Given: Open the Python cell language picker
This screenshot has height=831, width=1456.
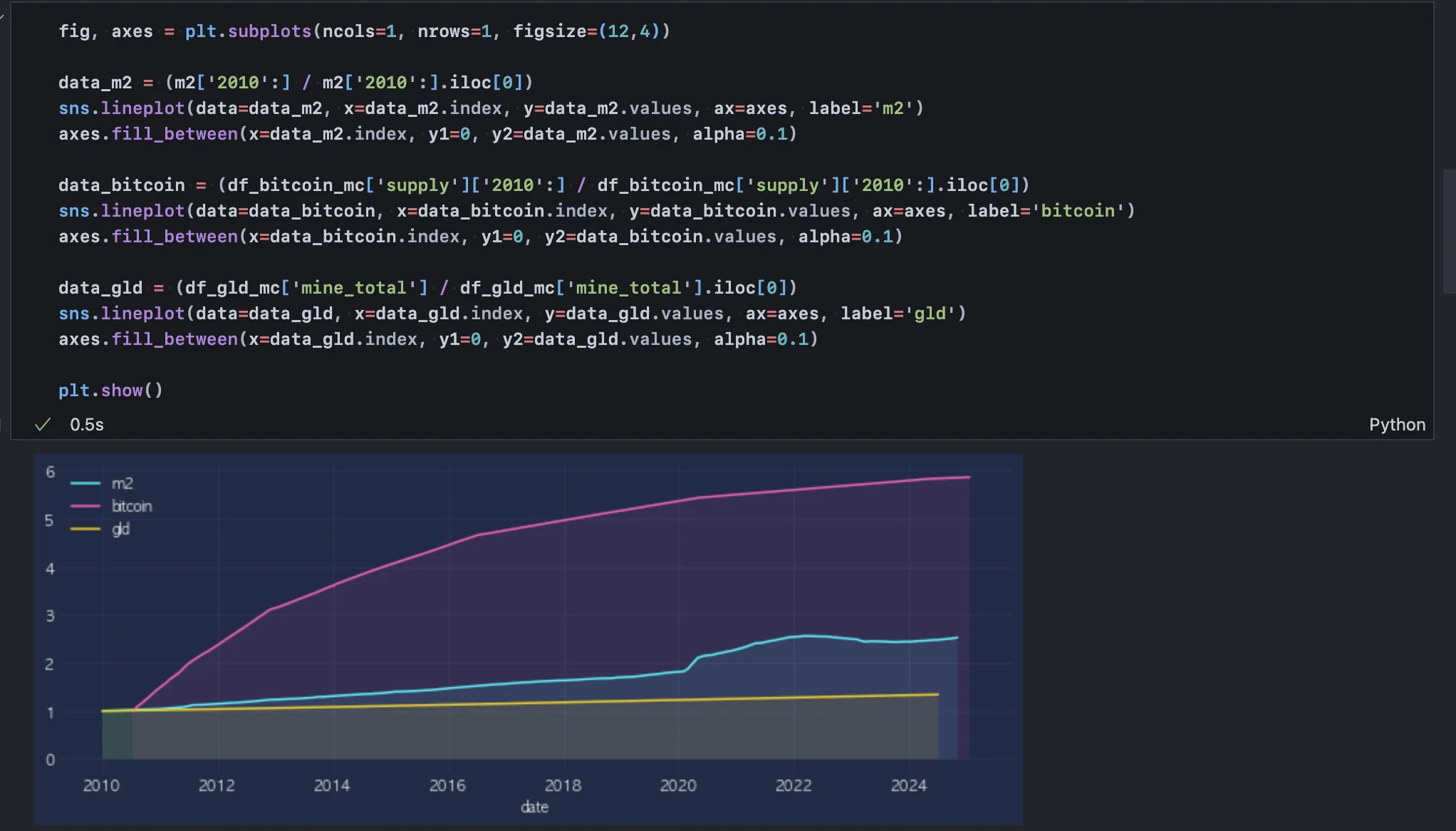Looking at the screenshot, I should coord(1396,425).
